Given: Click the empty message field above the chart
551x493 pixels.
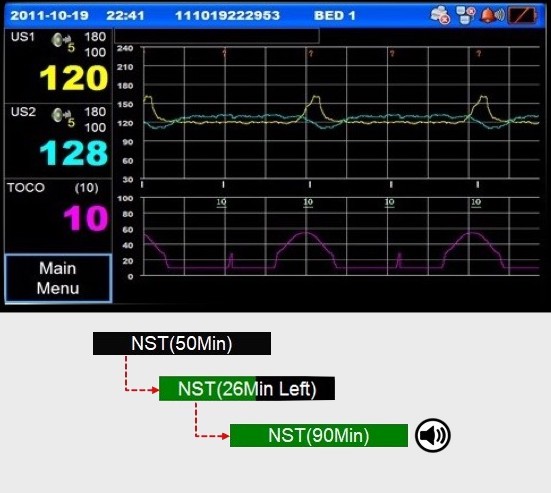Looking at the screenshot, I should (217, 36).
